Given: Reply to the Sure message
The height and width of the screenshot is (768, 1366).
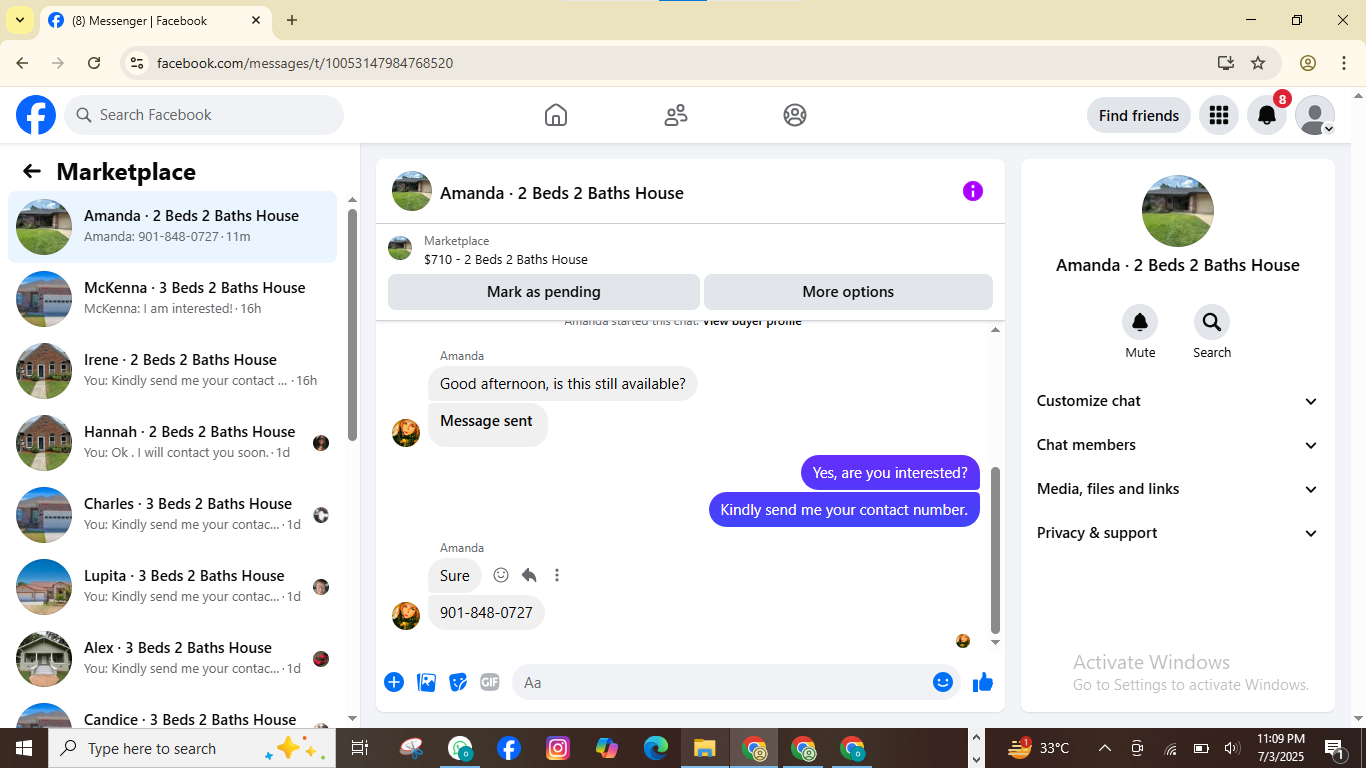Looking at the screenshot, I should tap(529, 575).
